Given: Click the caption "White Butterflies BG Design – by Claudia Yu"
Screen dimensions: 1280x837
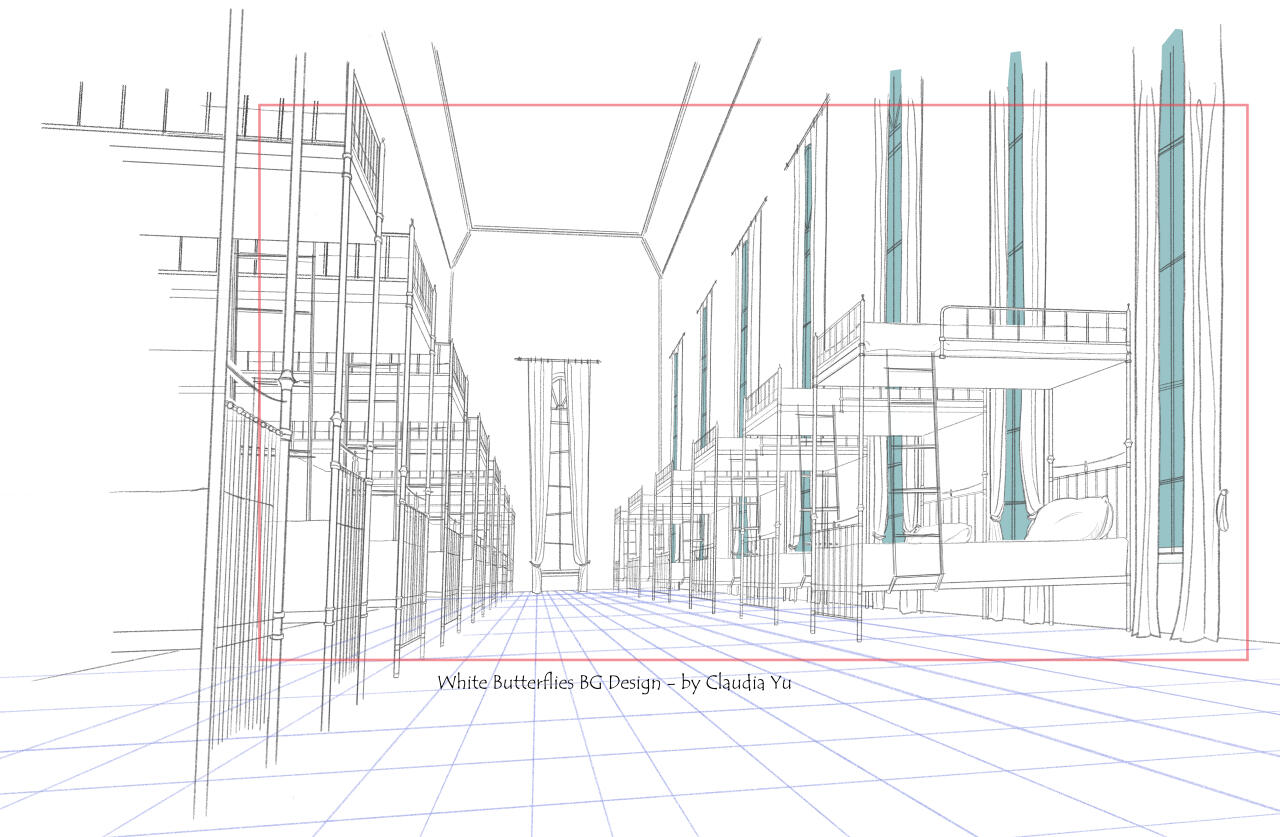Looking at the screenshot, I should 616,683.
